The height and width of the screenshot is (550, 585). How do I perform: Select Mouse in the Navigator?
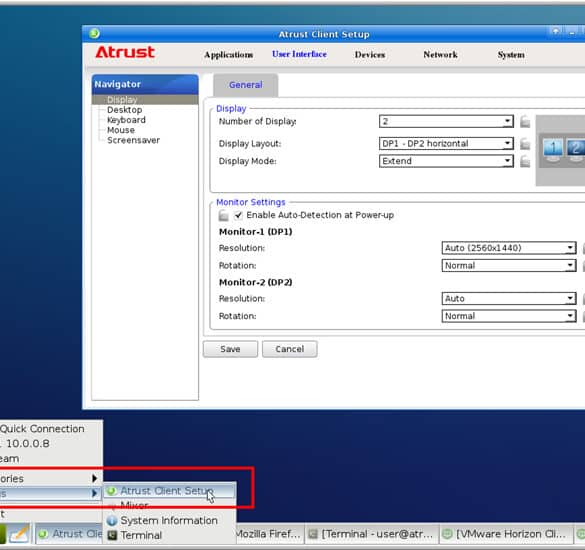pos(121,130)
